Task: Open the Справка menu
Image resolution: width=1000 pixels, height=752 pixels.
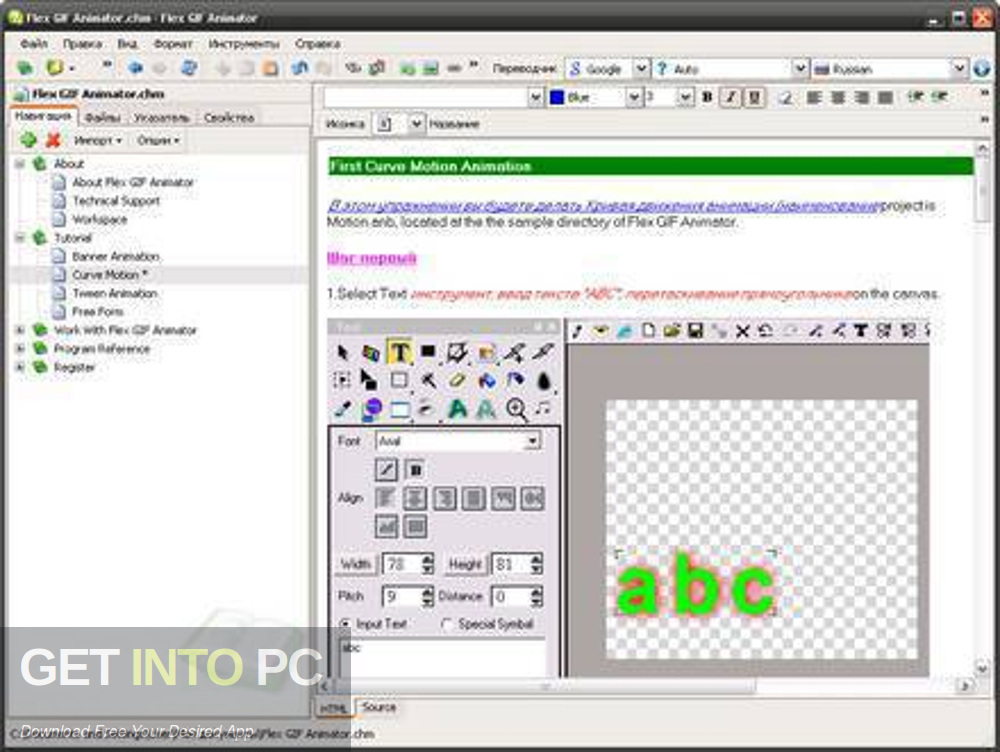Action: coord(317,44)
